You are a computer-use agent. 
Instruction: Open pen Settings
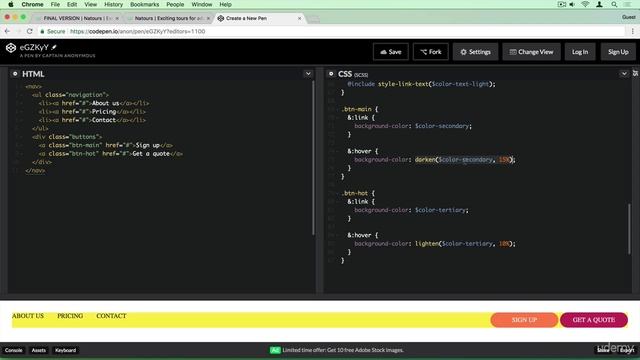476,52
